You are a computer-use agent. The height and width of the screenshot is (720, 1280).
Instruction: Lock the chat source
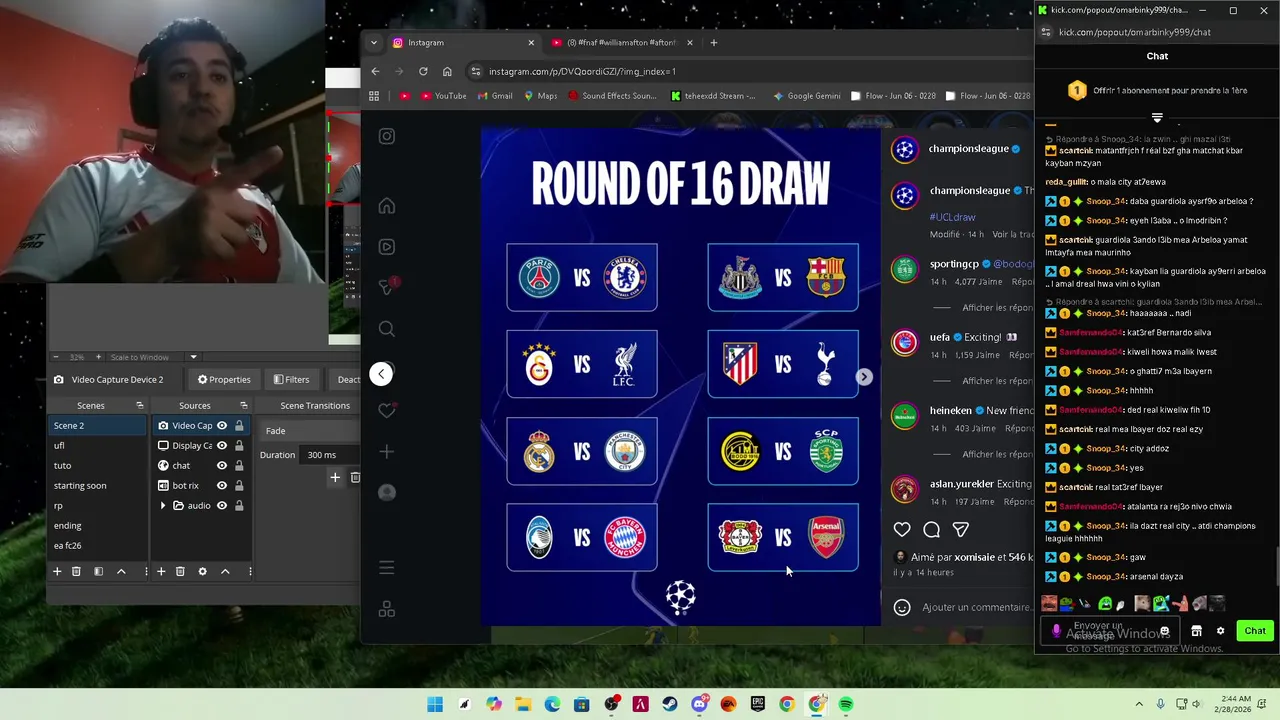click(x=239, y=466)
